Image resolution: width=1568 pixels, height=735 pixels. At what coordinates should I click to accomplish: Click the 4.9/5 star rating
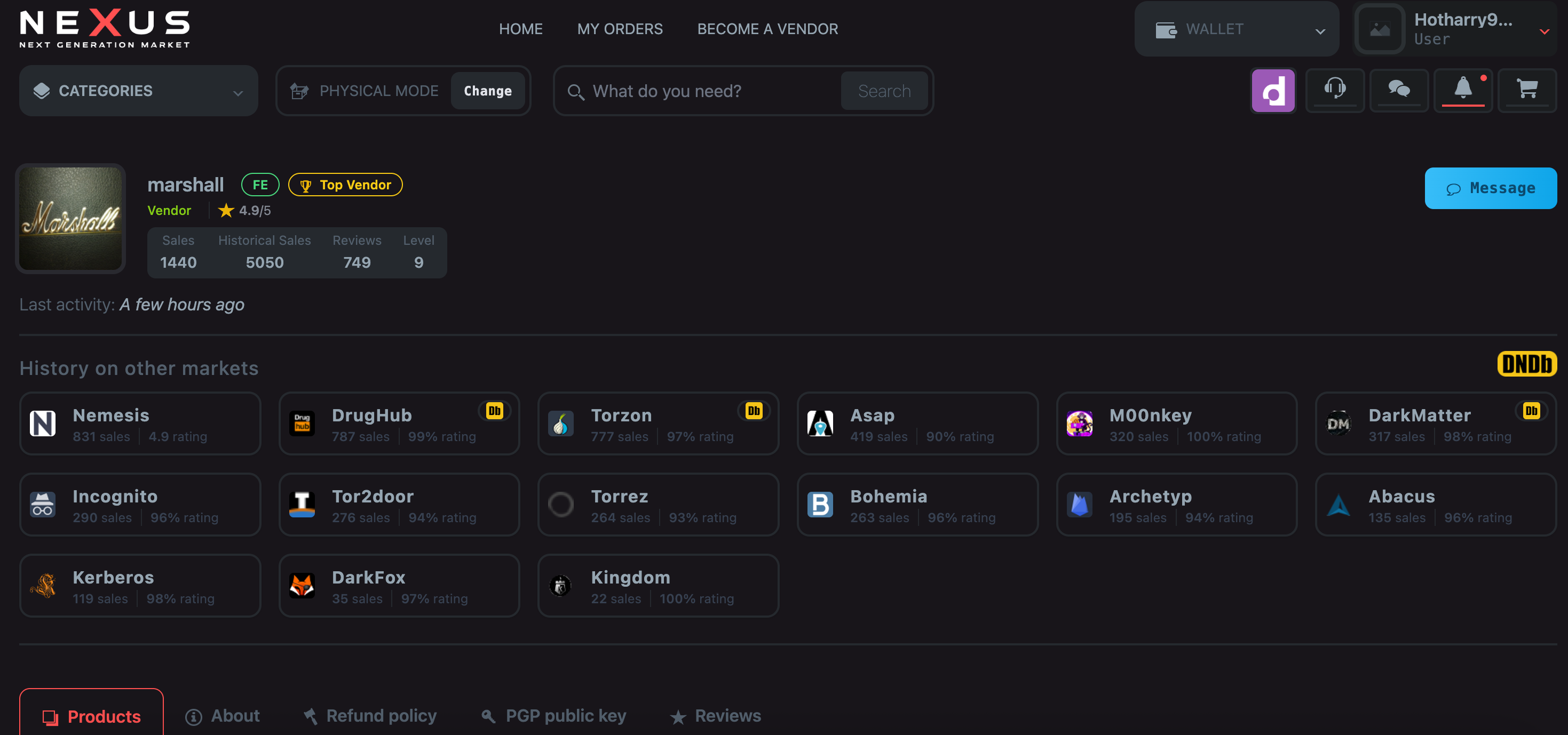click(x=244, y=210)
